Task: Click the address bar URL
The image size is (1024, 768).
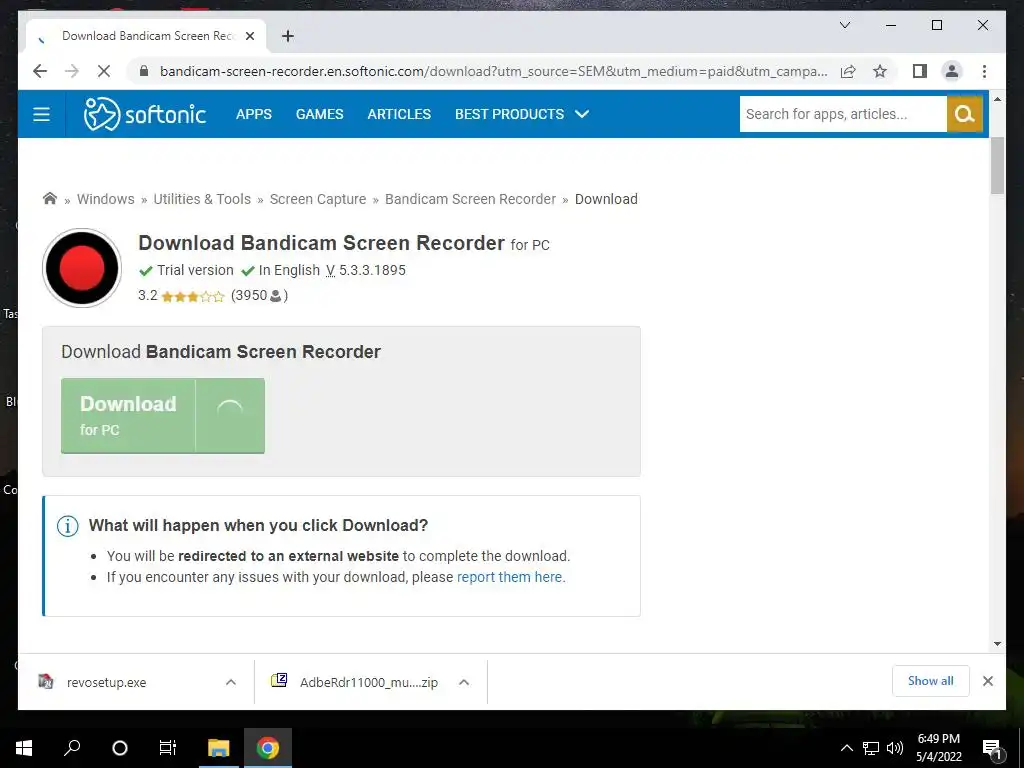Action: [x=493, y=71]
